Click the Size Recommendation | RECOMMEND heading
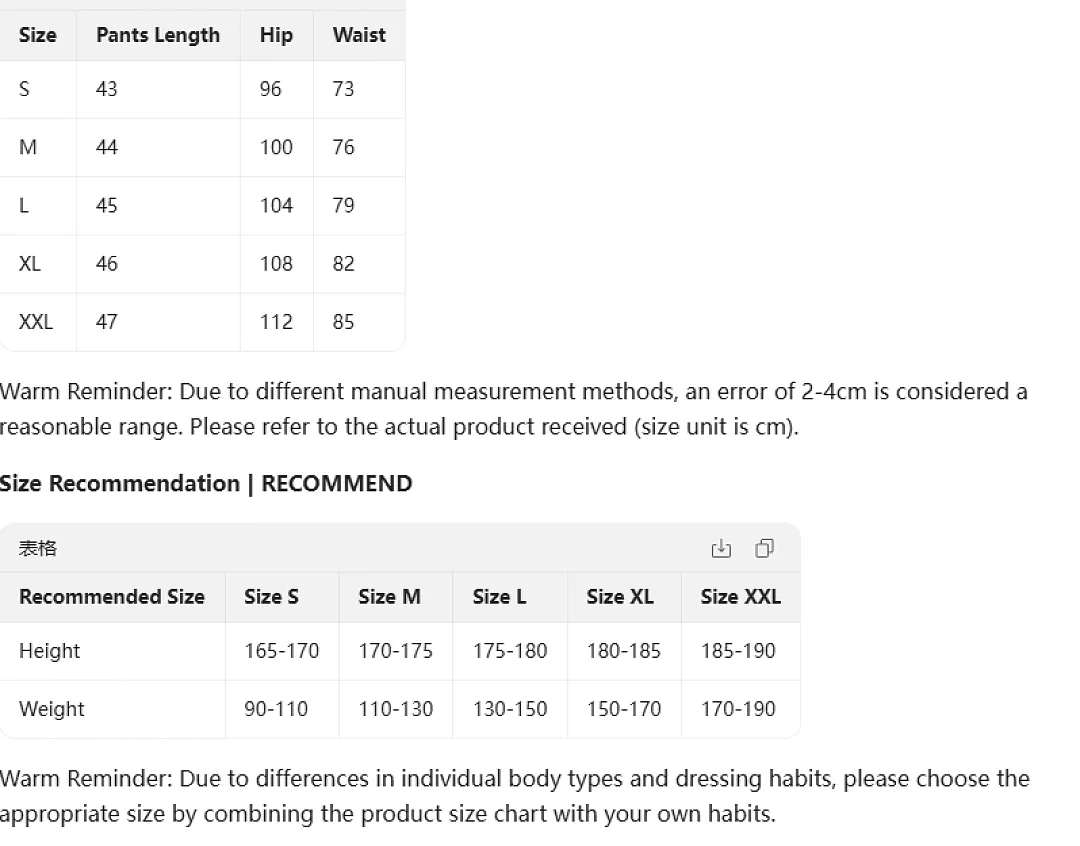 click(x=206, y=484)
